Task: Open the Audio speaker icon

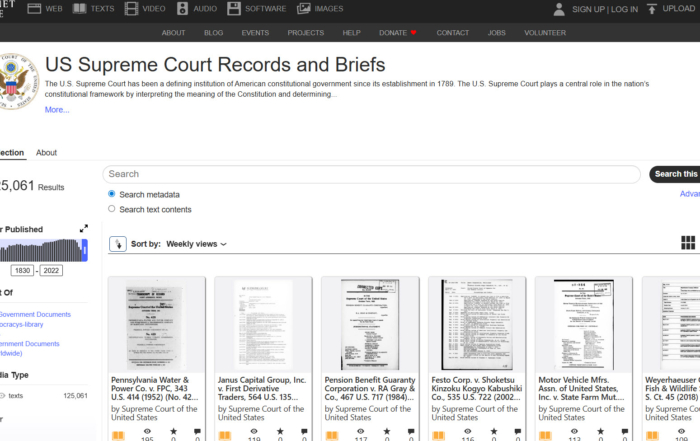Action: (x=182, y=8)
